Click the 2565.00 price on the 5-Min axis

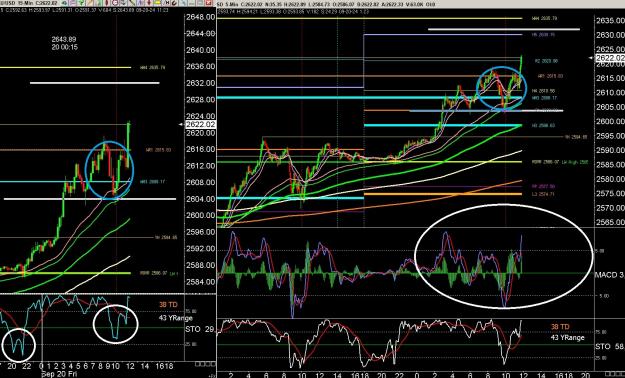tap(610, 222)
